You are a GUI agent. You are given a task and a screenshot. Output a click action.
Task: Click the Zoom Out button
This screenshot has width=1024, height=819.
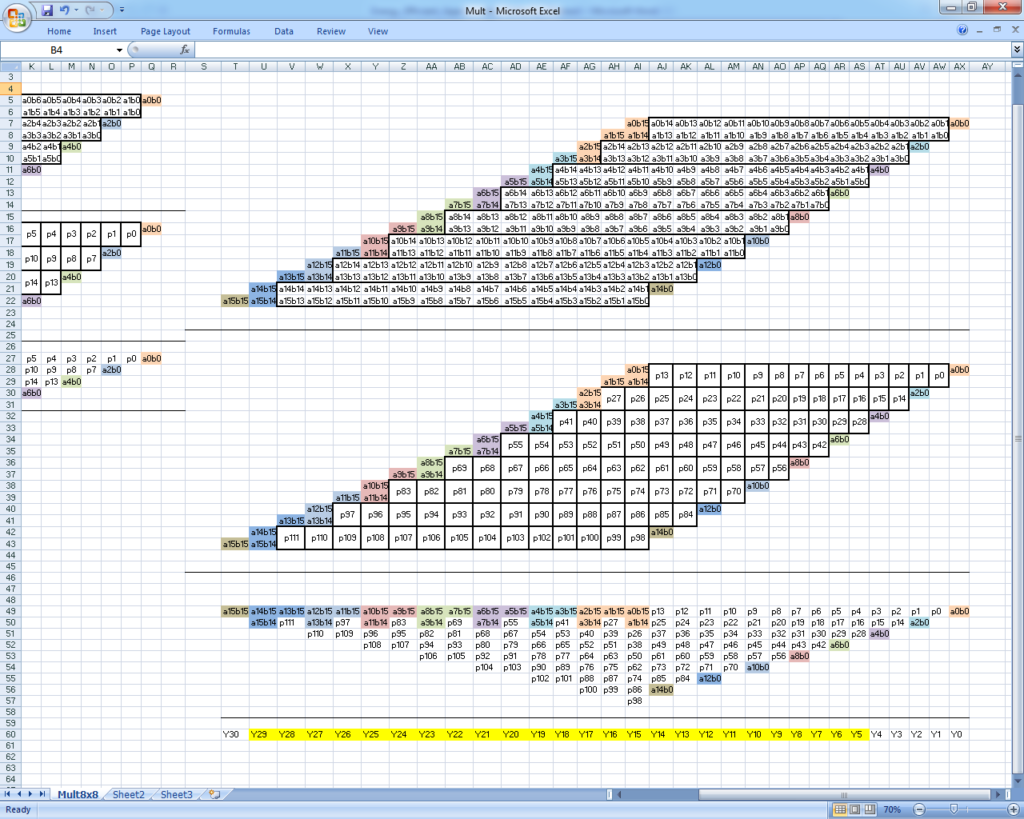click(918, 809)
